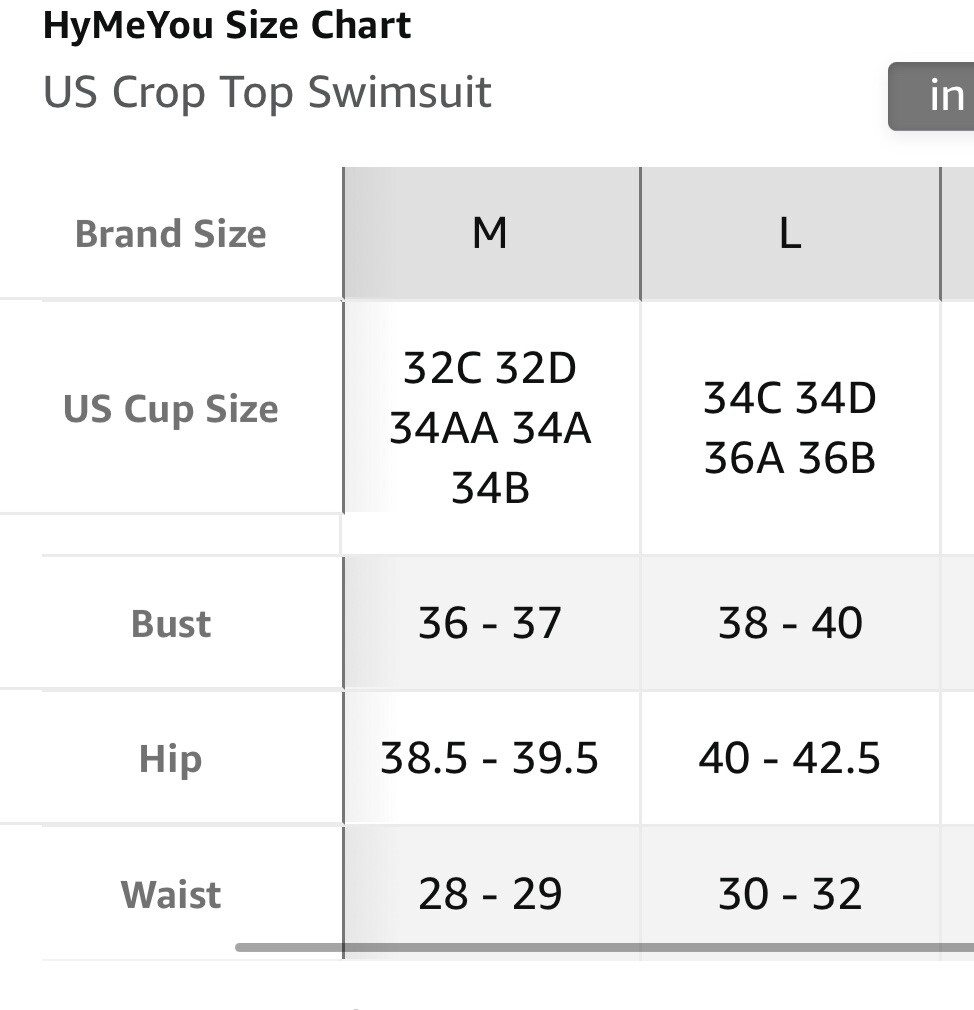Viewport: 974px width, 1010px height.
Task: Click the US Cup Size row label
Action: [171, 409]
